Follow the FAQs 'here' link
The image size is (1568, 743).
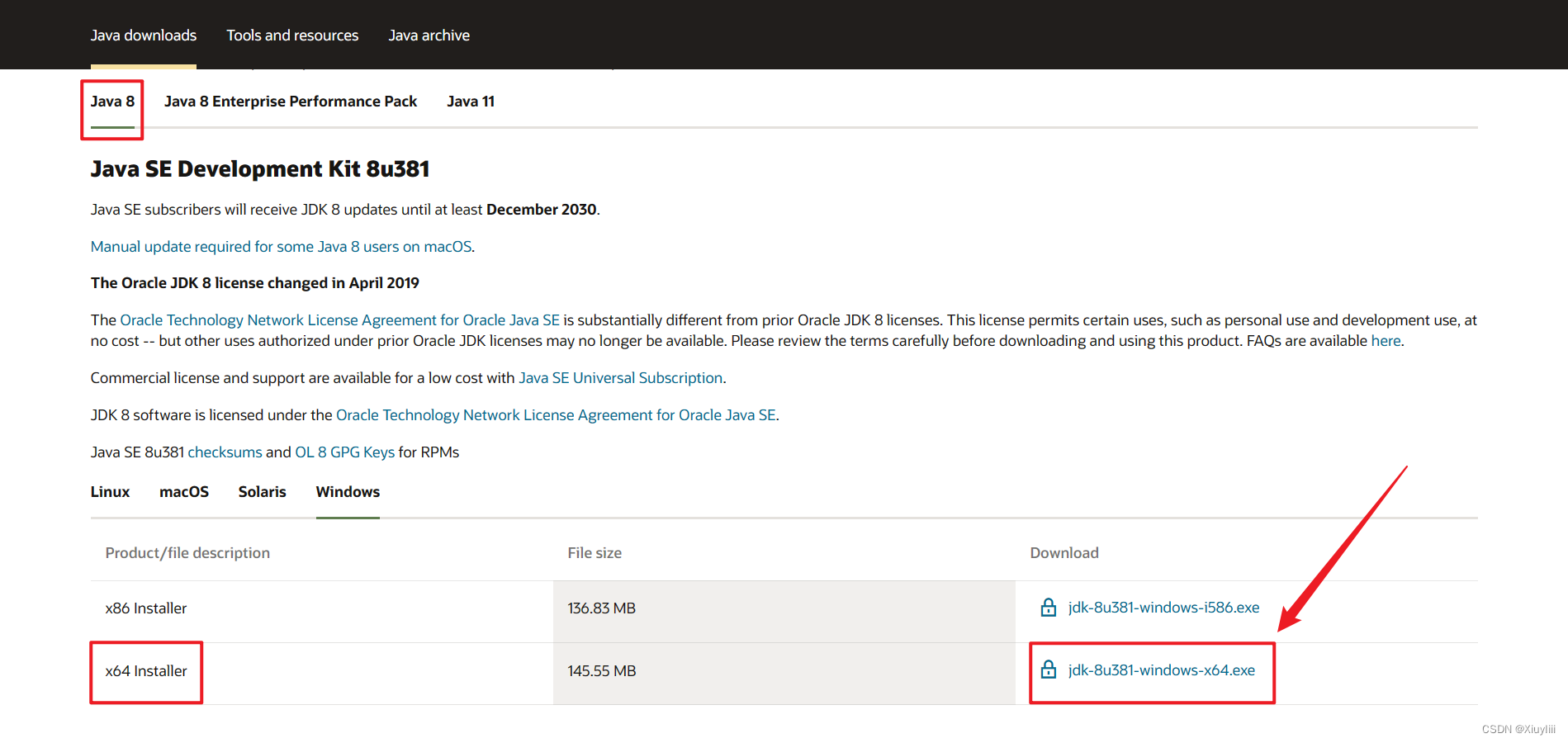(1386, 341)
